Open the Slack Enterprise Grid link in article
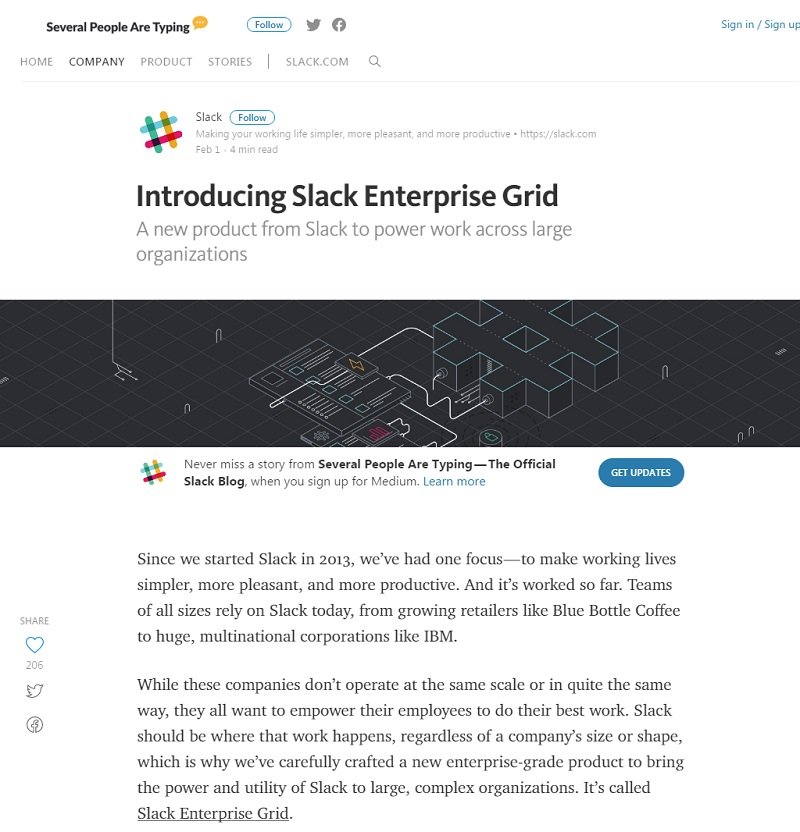The image size is (800, 832). point(213,813)
